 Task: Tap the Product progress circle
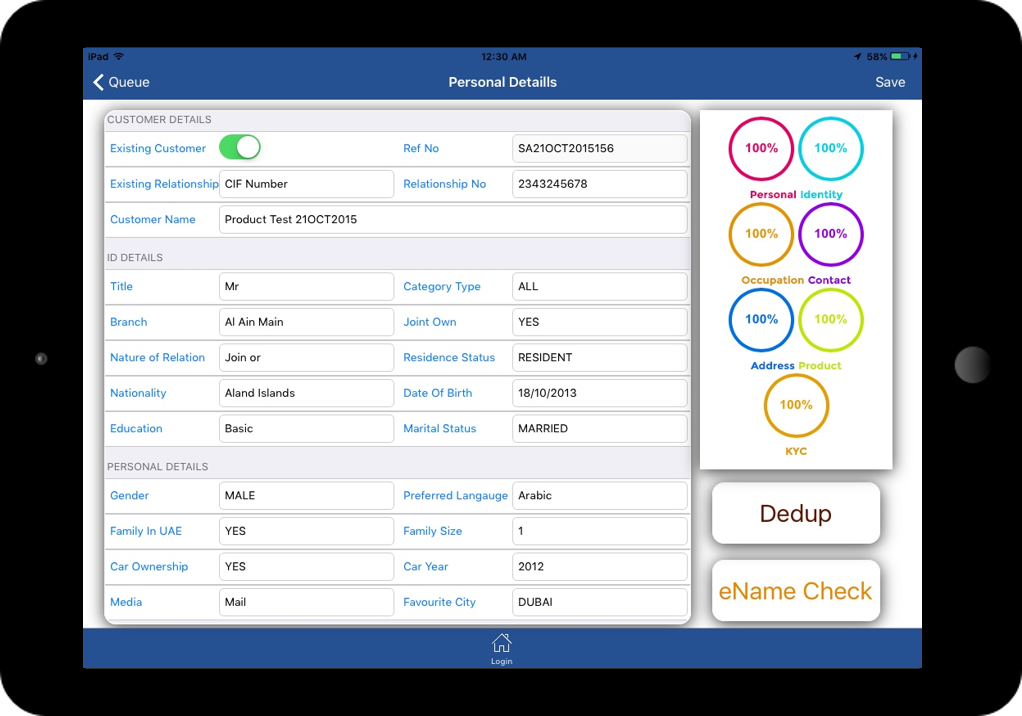point(830,320)
